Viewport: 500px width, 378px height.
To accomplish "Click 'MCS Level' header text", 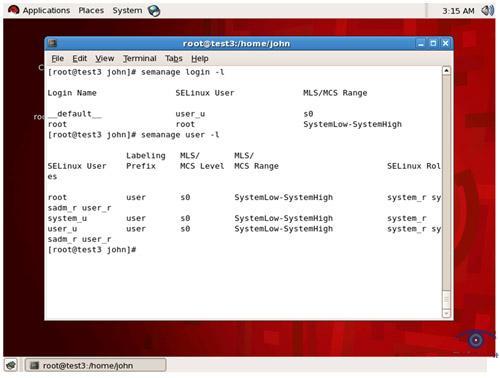I will point(202,166).
